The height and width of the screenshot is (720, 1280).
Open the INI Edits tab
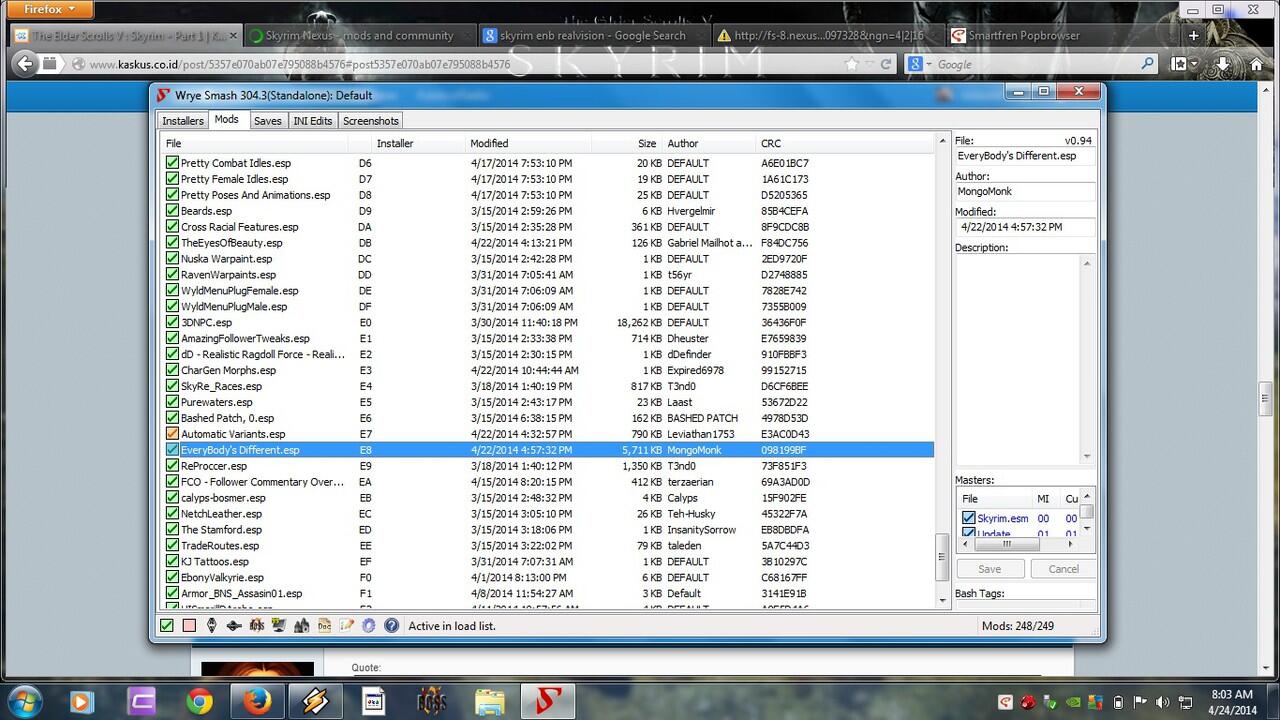312,121
